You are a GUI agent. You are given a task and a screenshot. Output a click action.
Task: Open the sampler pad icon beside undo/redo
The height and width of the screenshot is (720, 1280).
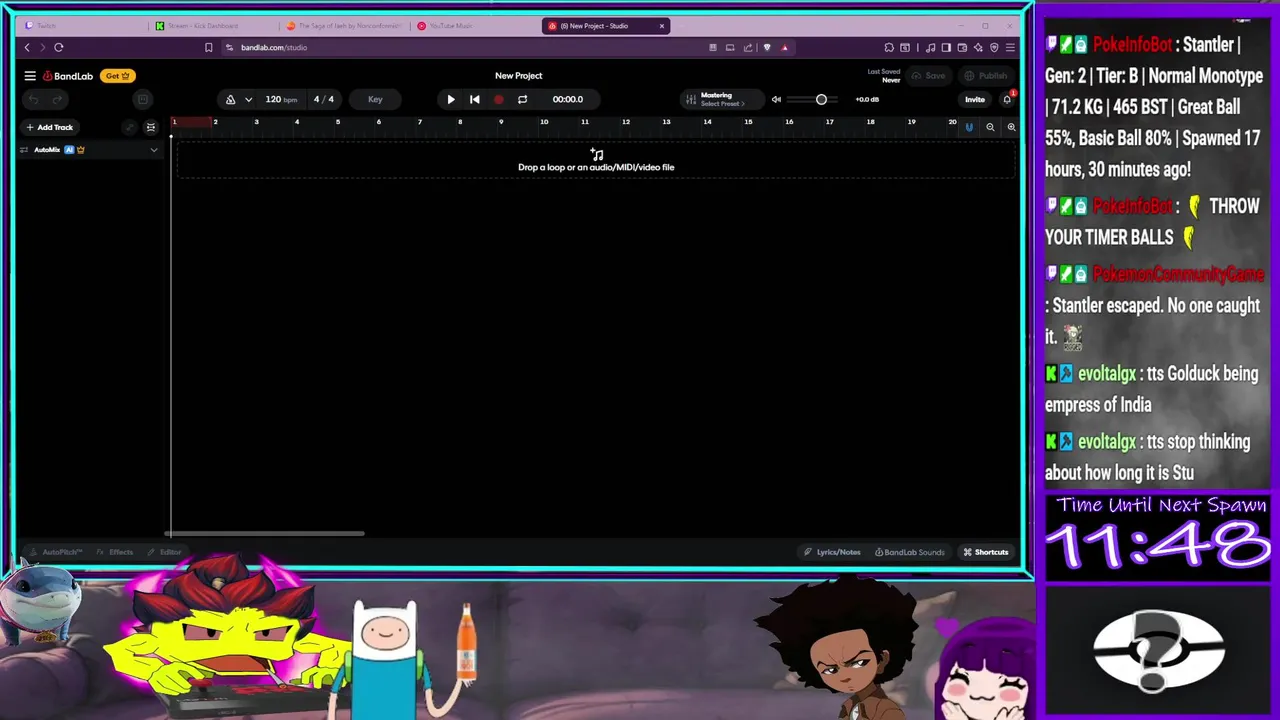(143, 99)
